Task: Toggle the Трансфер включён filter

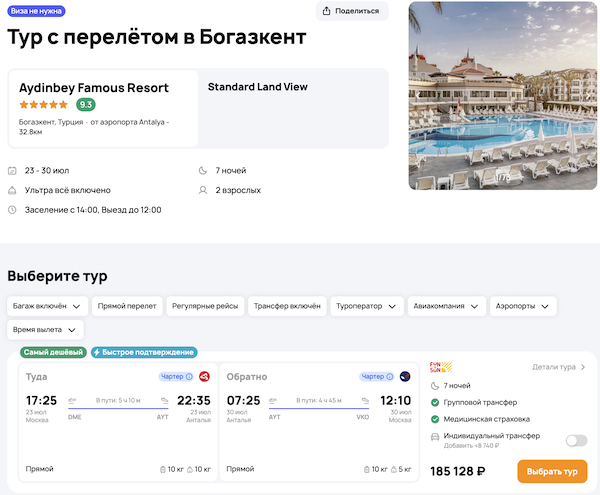Action: click(x=287, y=306)
